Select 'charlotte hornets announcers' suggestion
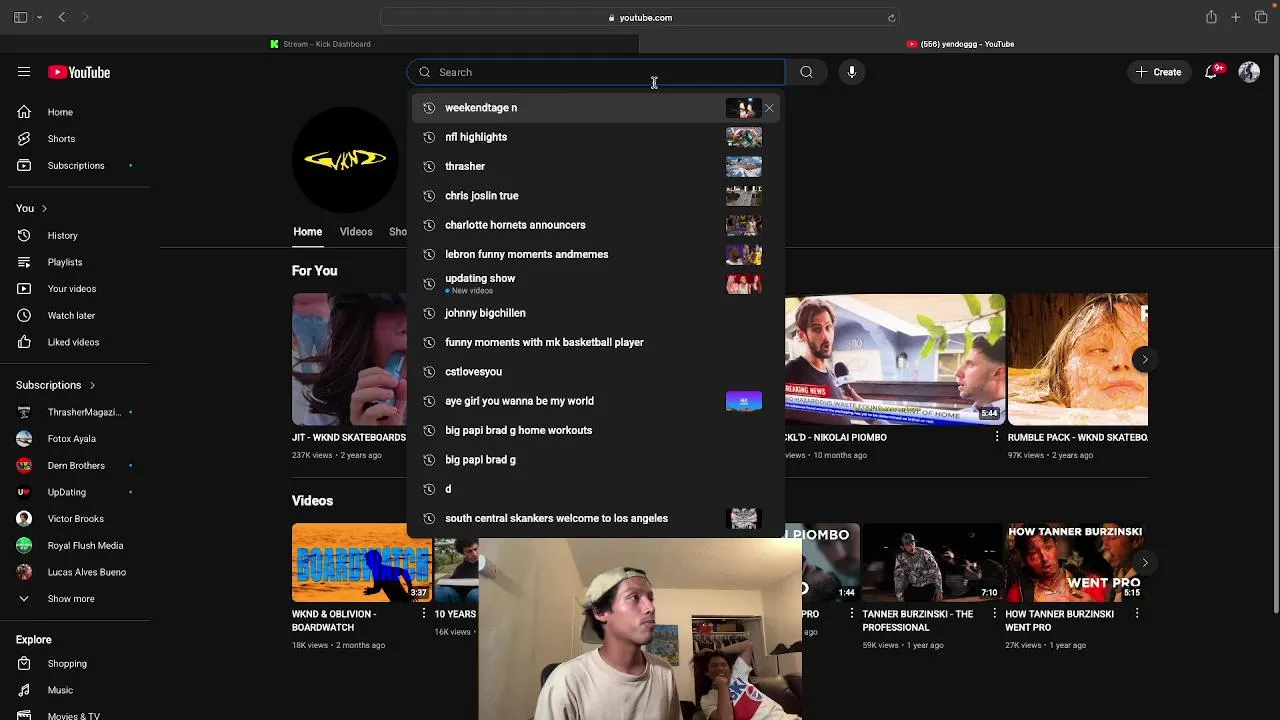 coord(596,225)
